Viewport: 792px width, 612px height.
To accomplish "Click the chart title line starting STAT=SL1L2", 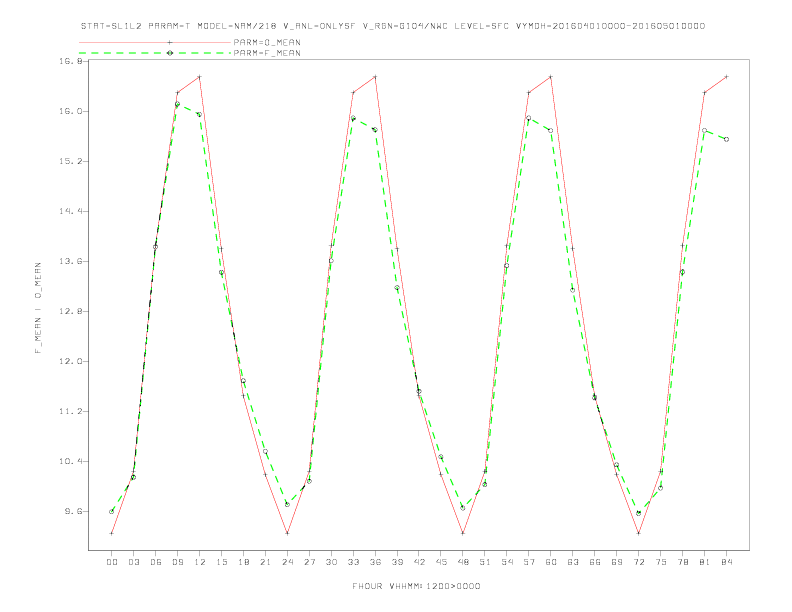I will tap(393, 26).
